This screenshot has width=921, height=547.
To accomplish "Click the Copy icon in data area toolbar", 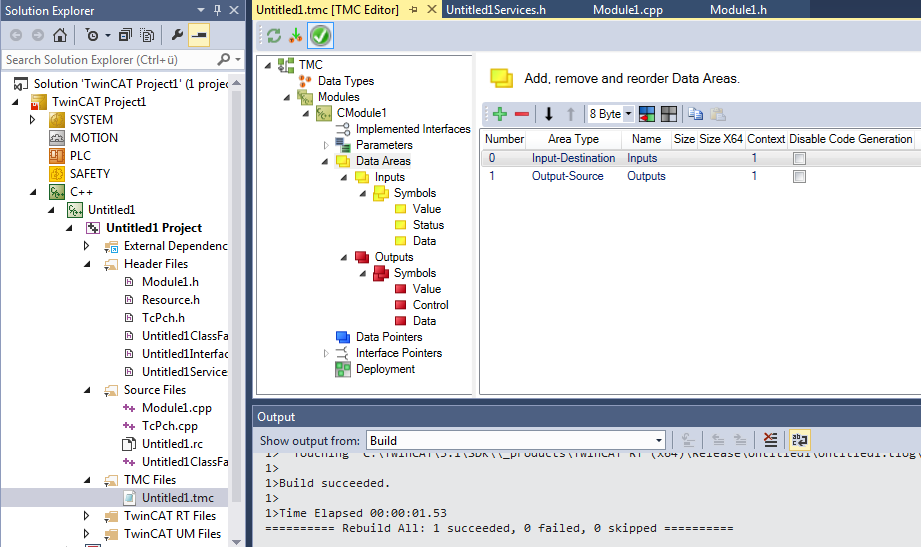I will tap(695, 114).
